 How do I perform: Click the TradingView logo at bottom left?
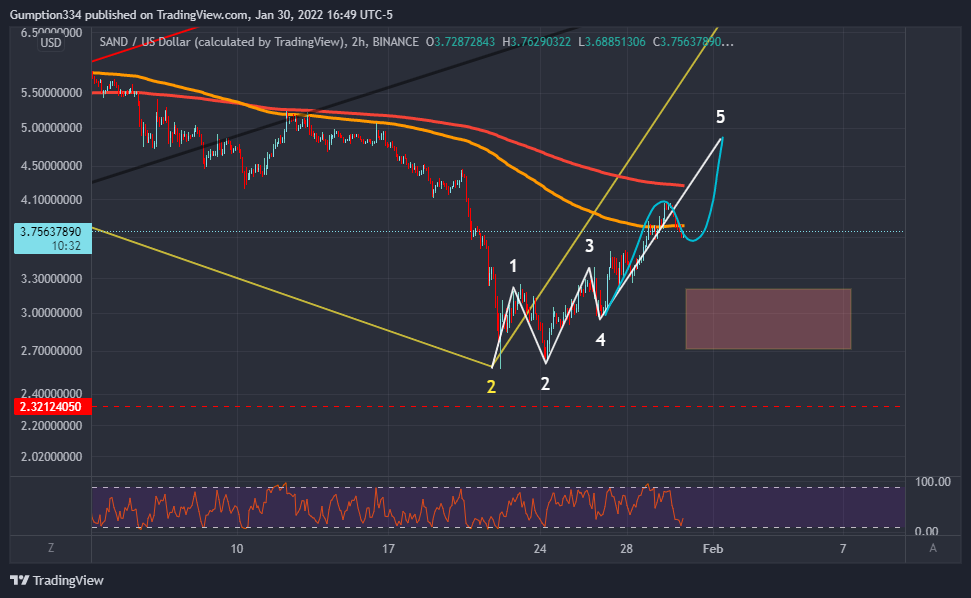click(56, 580)
